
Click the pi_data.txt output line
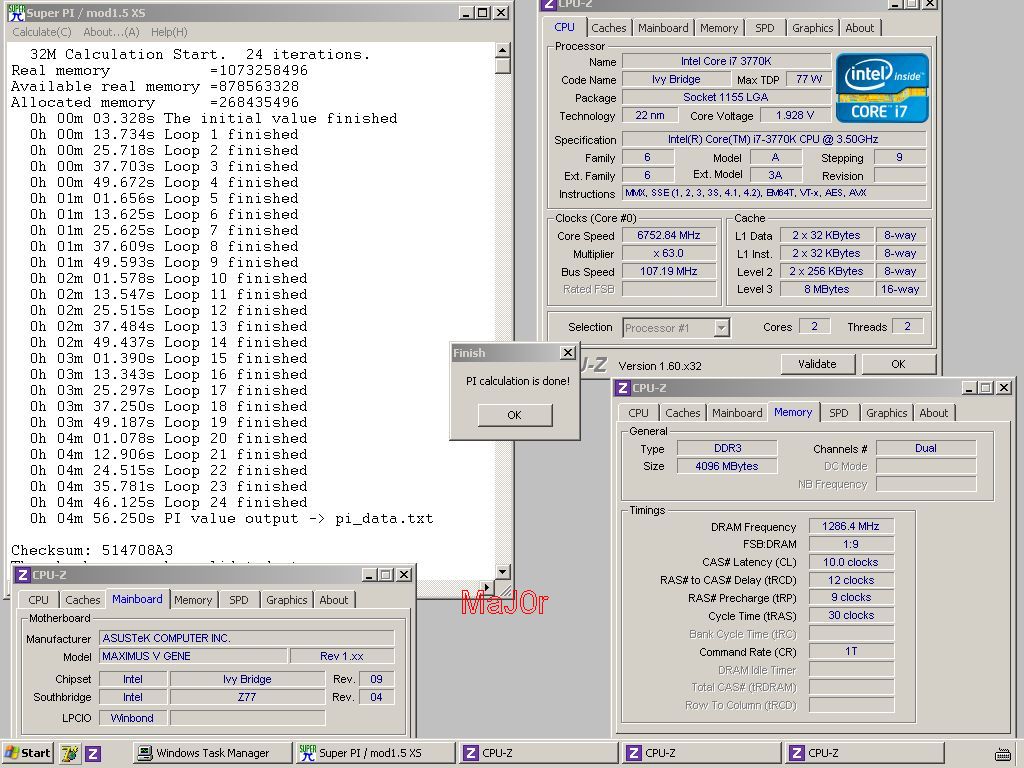[x=231, y=519]
